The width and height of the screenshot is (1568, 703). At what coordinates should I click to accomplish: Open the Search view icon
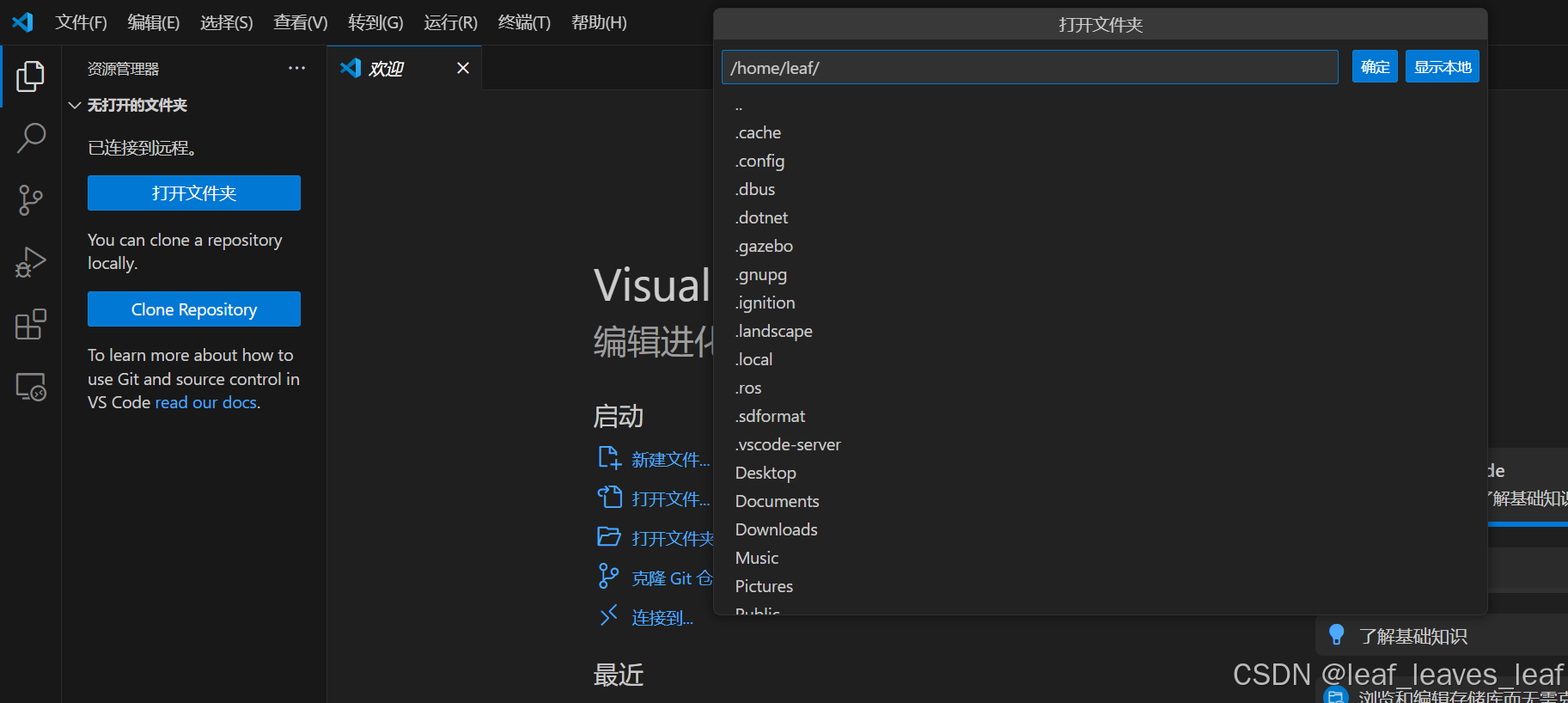(x=30, y=138)
